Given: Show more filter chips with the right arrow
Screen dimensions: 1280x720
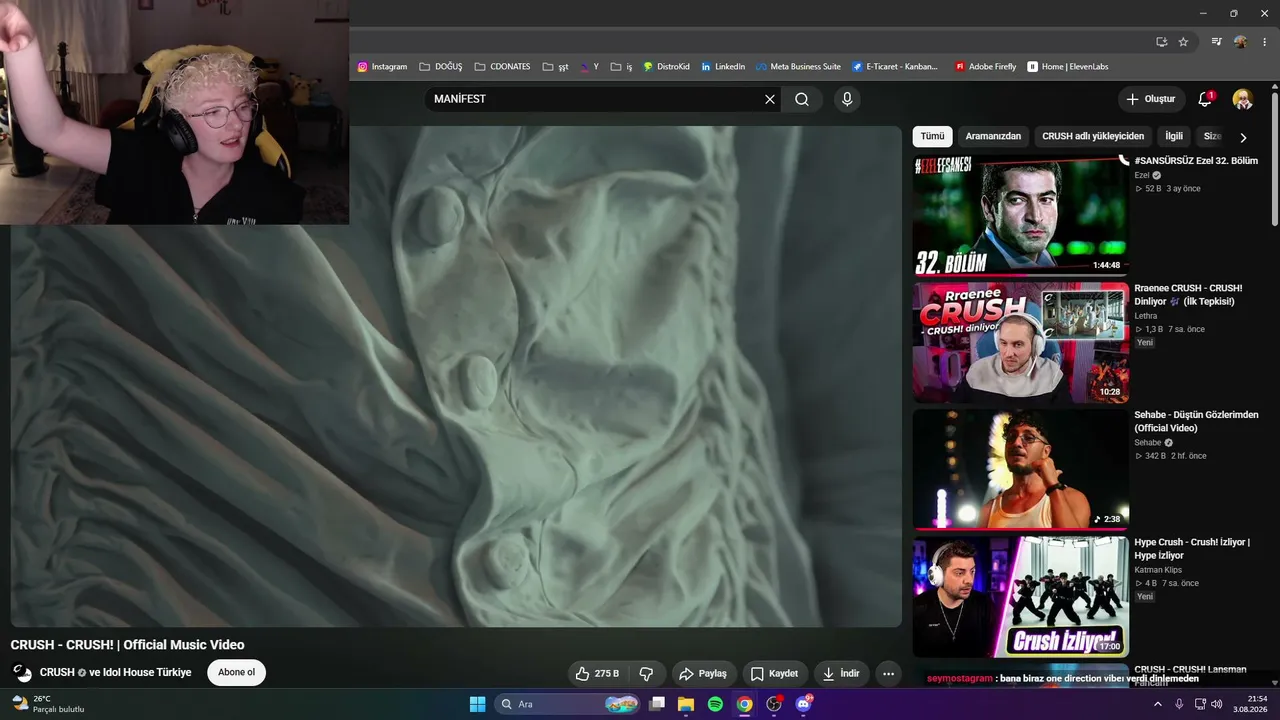Looking at the screenshot, I should point(1243,137).
